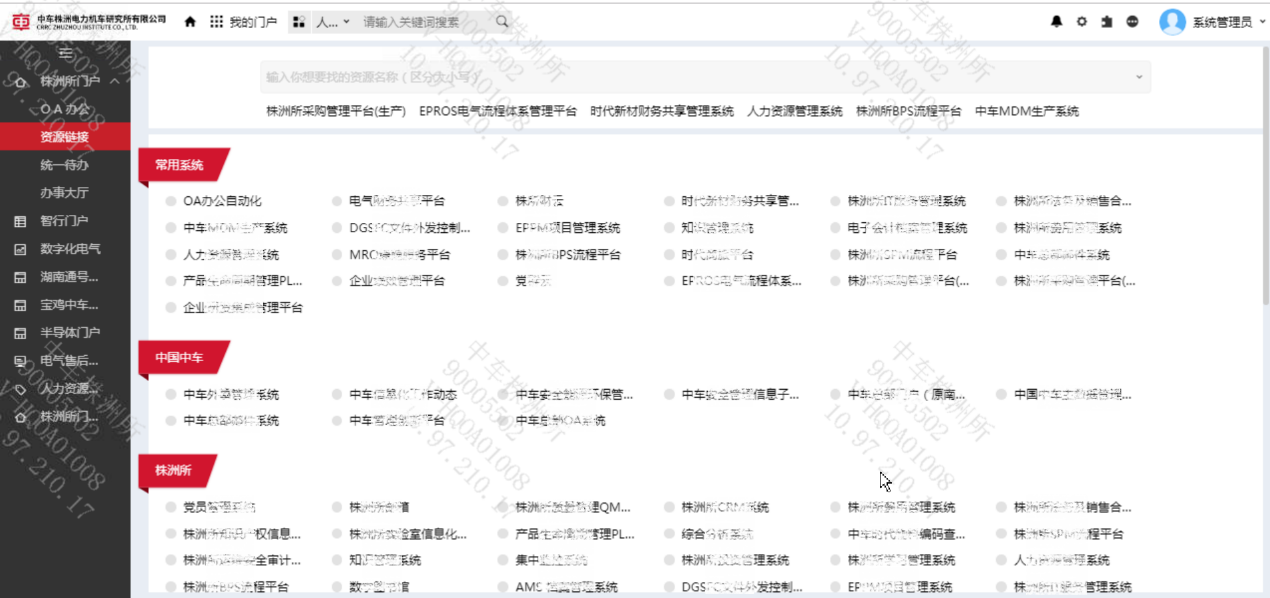The image size is (1270, 598).
Task: Open settings via the gear icon
Action: coord(1081,21)
